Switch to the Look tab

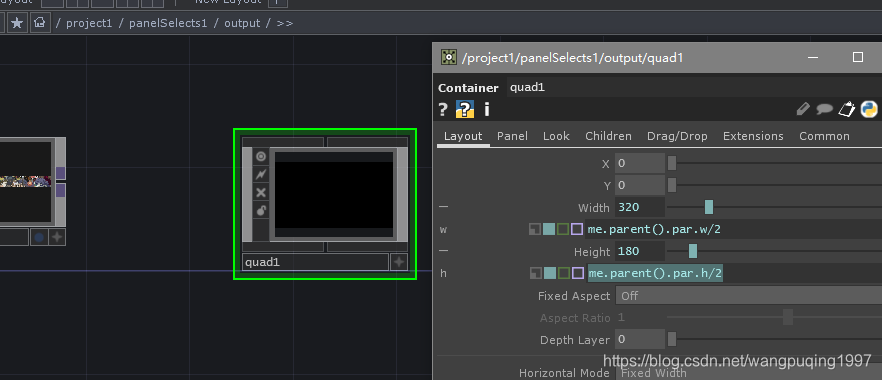click(x=556, y=136)
